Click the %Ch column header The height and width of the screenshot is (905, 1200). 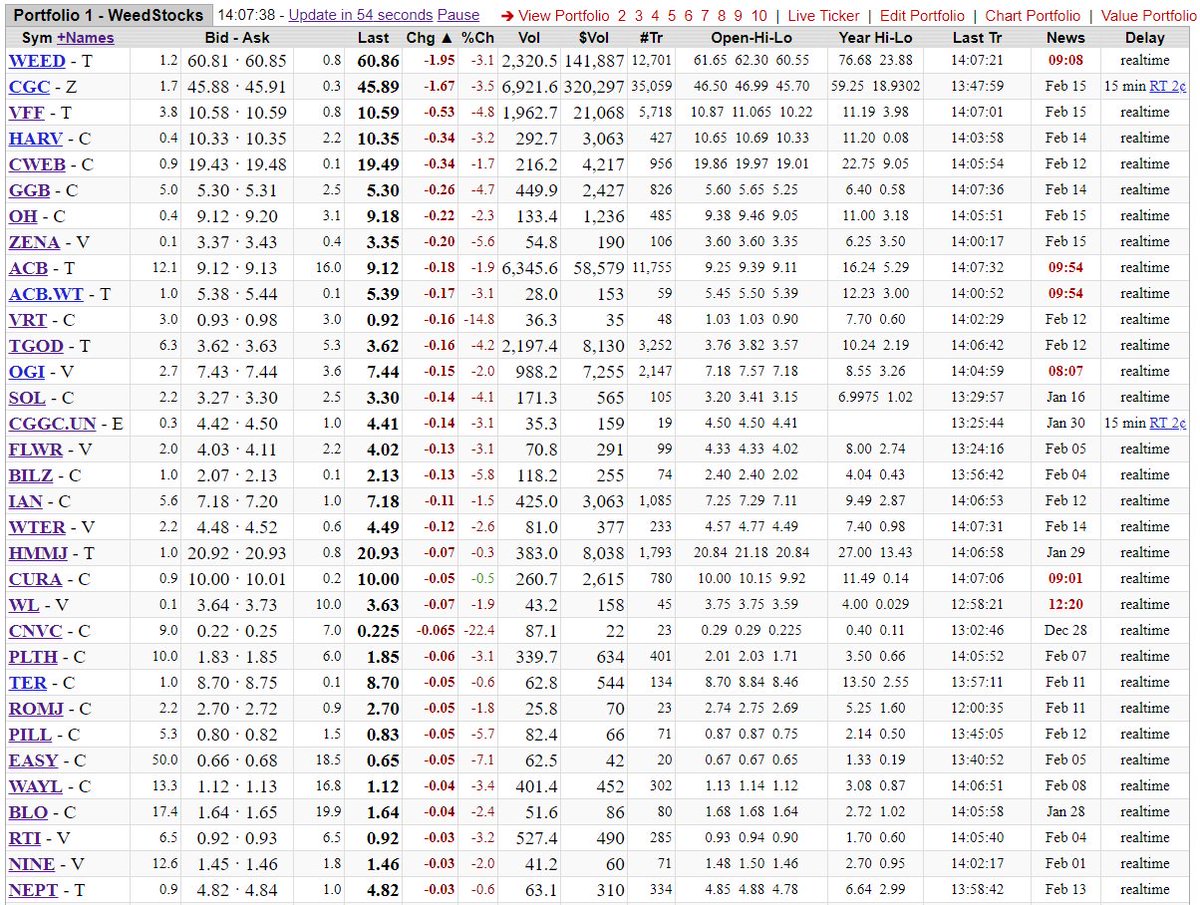tap(478, 38)
